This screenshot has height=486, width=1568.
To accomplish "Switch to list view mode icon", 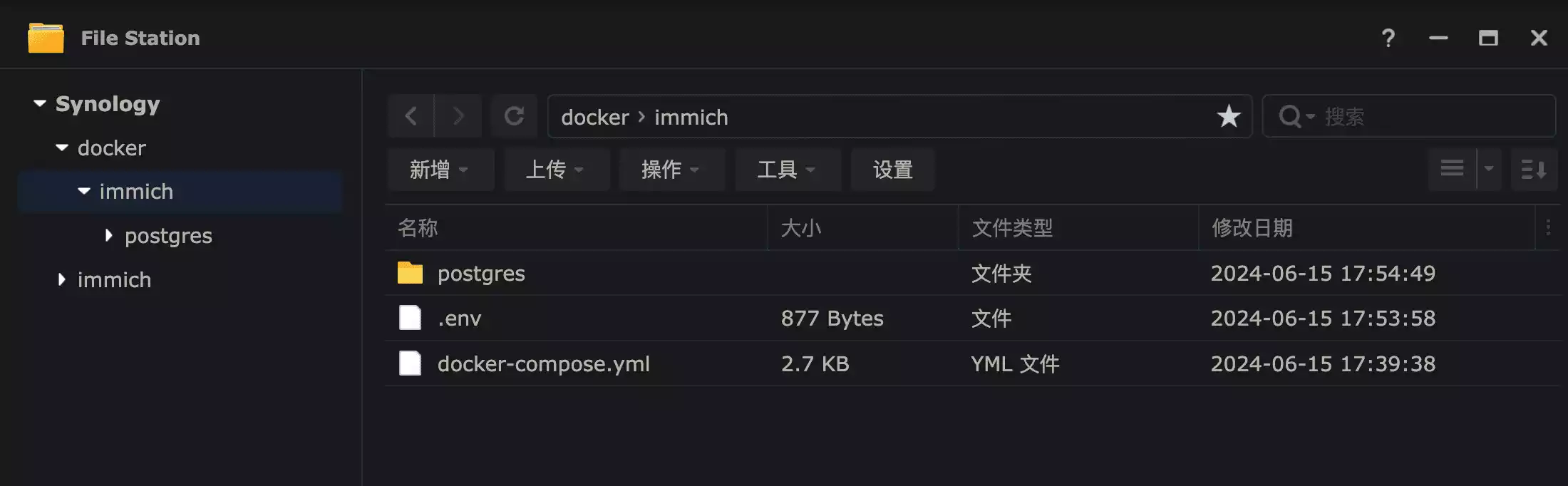I will (1452, 170).
